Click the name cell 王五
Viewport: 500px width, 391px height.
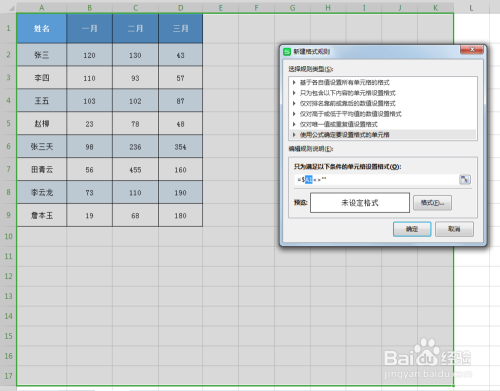pyautogui.click(x=42, y=101)
